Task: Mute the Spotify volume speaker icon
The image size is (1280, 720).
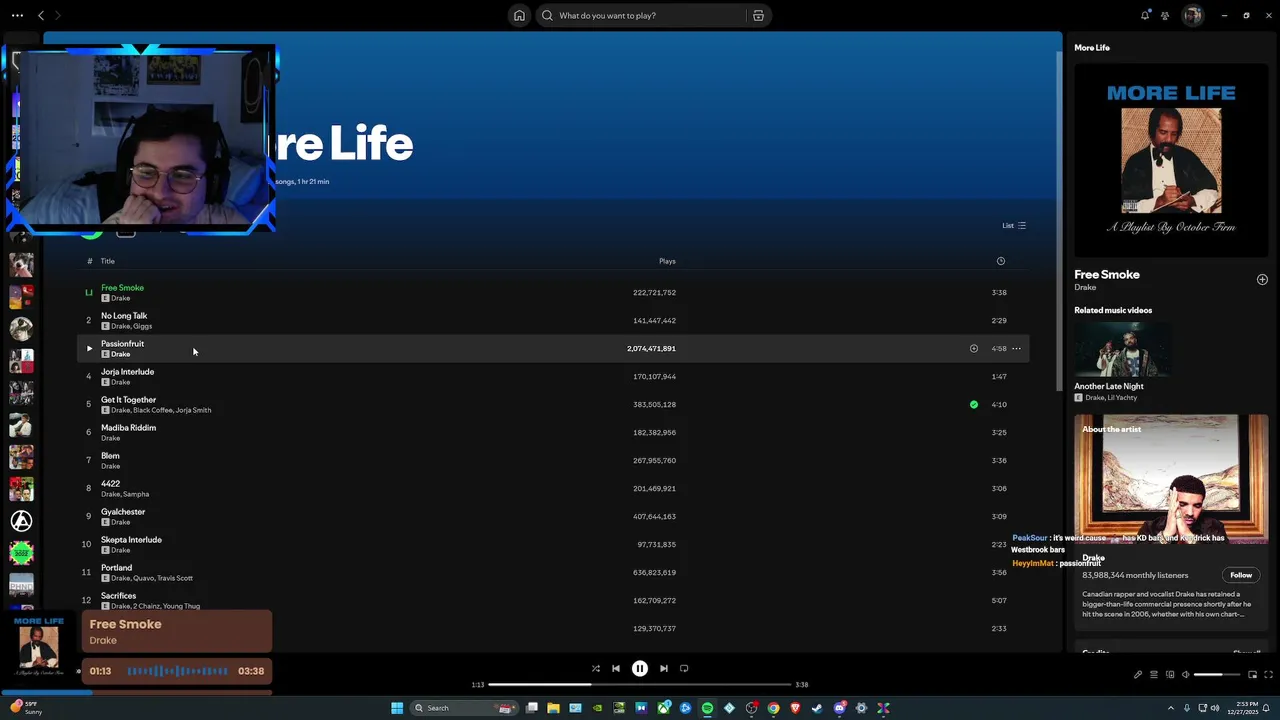Action: click(x=1185, y=674)
